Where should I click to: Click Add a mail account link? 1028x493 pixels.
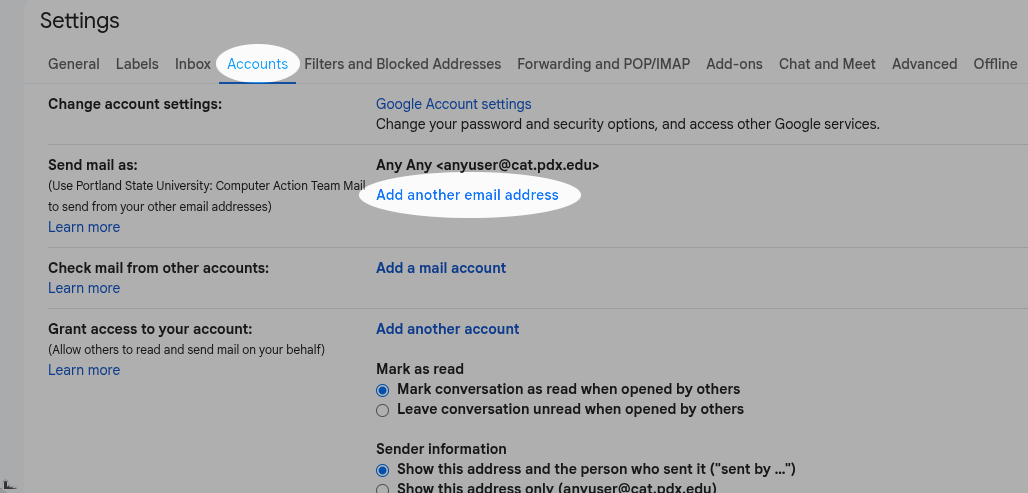441,268
